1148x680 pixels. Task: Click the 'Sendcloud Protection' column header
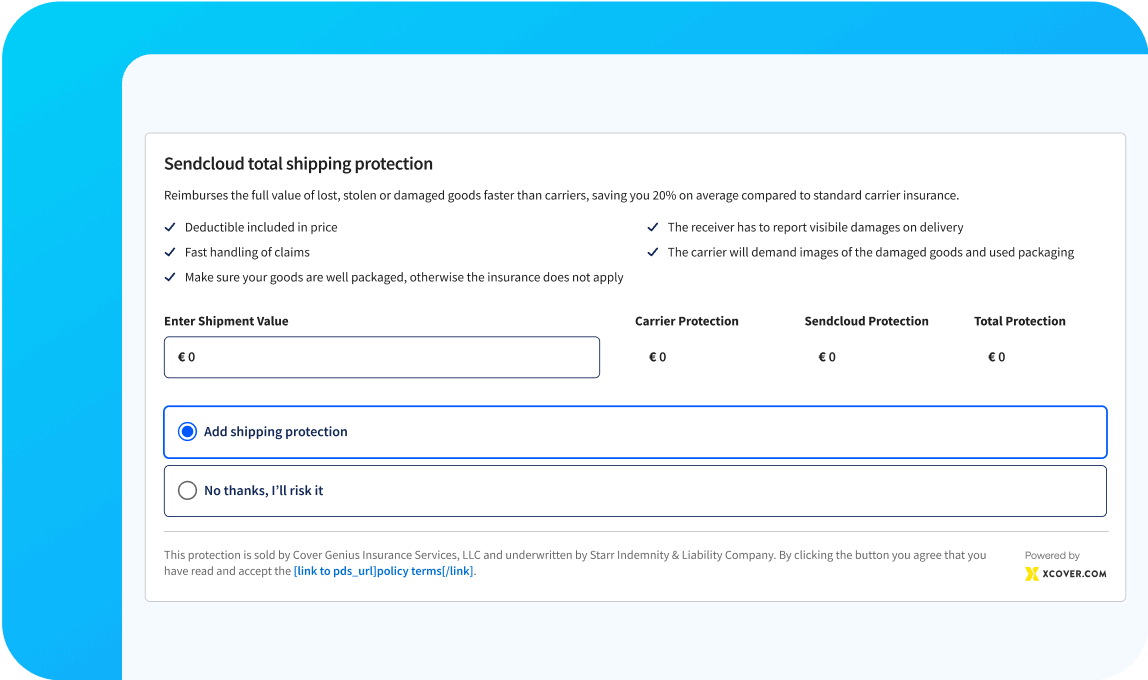(x=866, y=321)
